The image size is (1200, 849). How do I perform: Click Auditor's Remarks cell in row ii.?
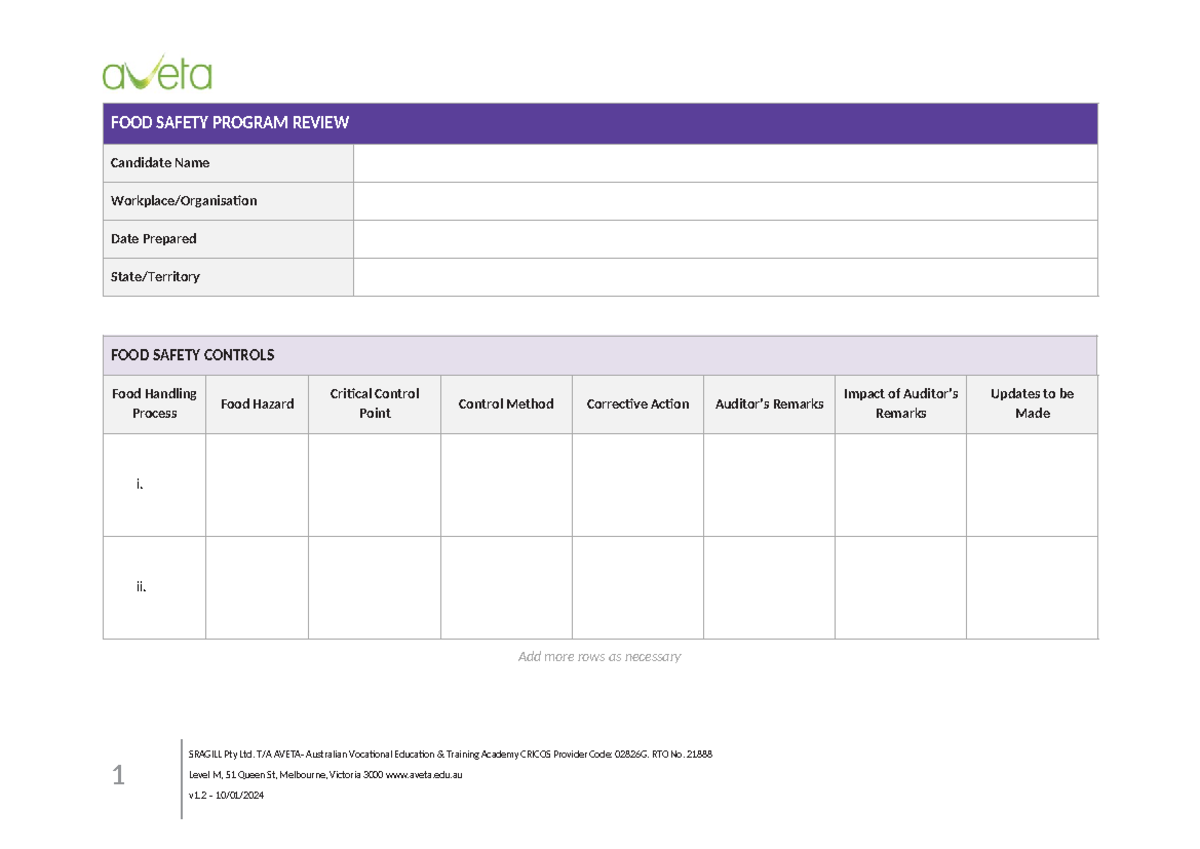769,588
